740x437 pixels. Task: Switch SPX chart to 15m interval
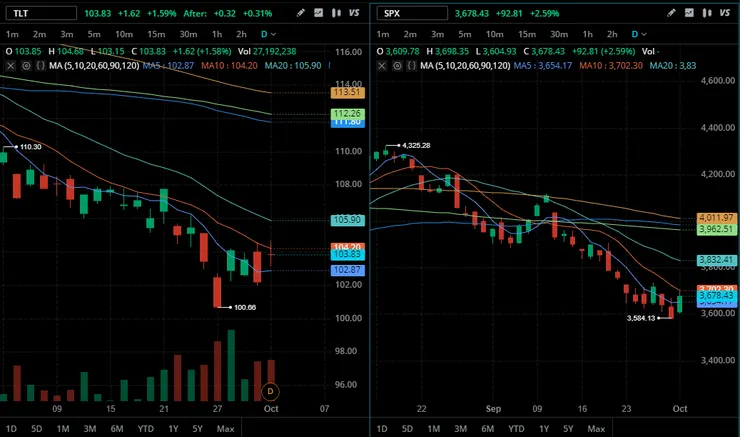527,34
